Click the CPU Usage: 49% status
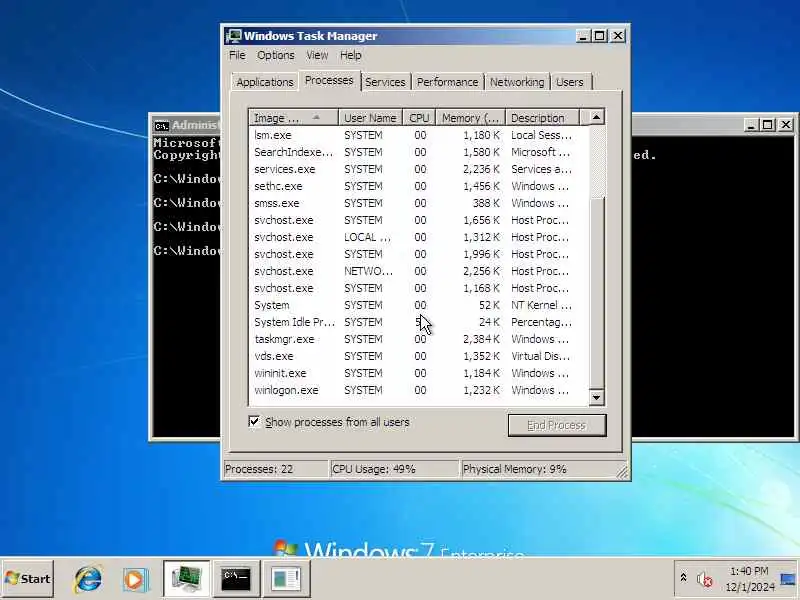The height and width of the screenshot is (600, 800). (394, 469)
